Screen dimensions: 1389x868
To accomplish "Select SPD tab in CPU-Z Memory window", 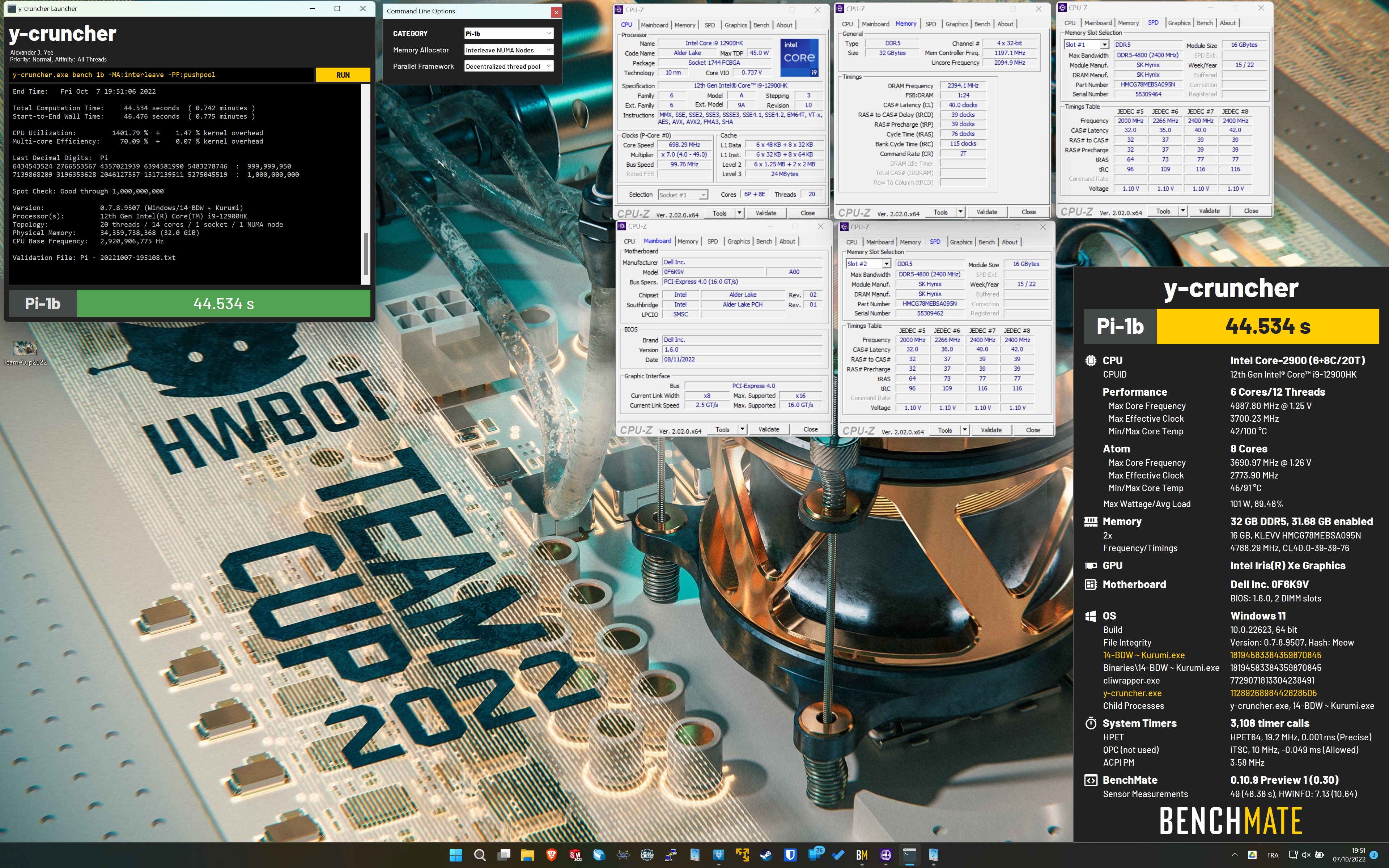I will (x=931, y=24).
